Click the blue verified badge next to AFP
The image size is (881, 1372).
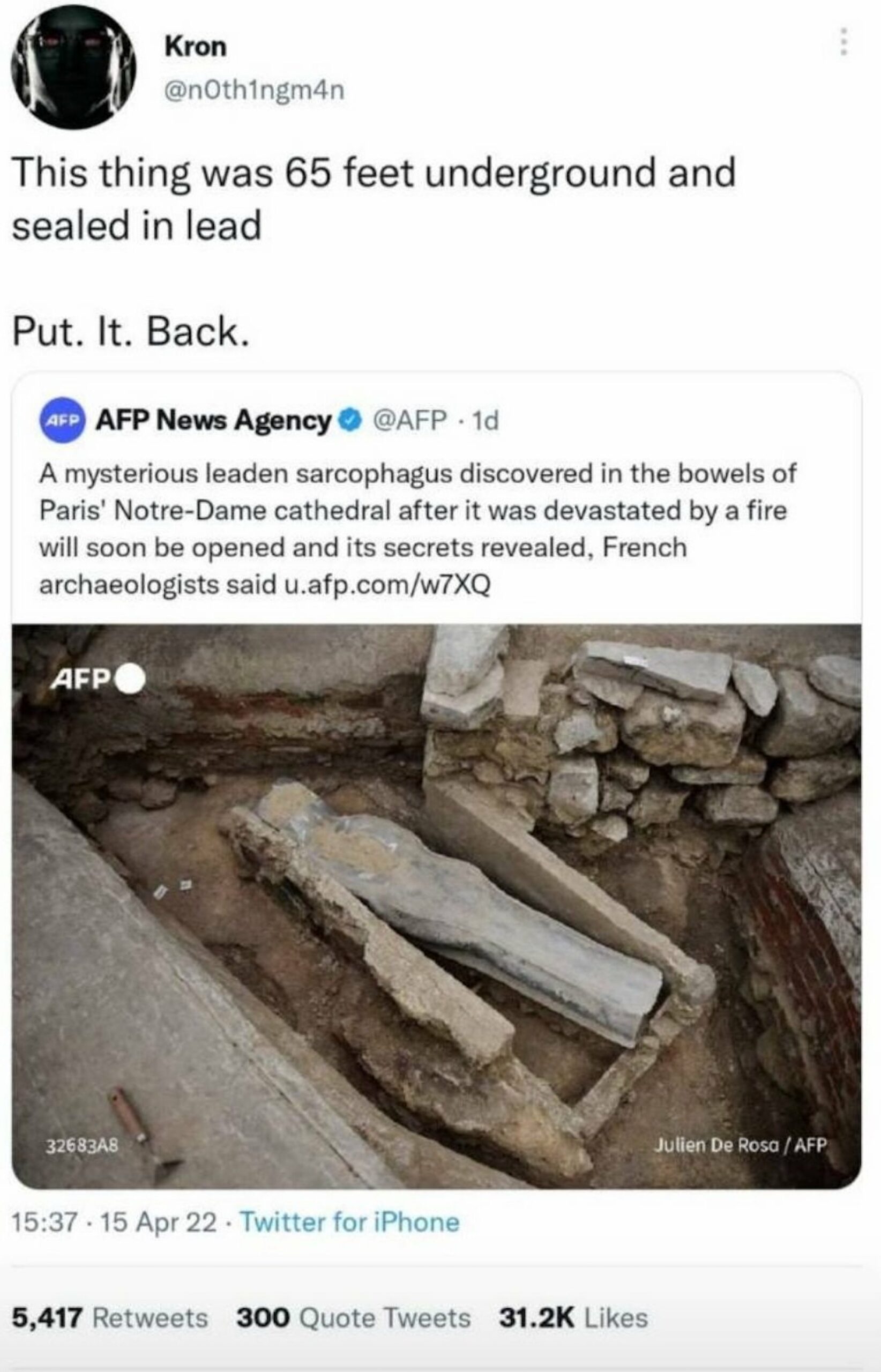pos(350,421)
